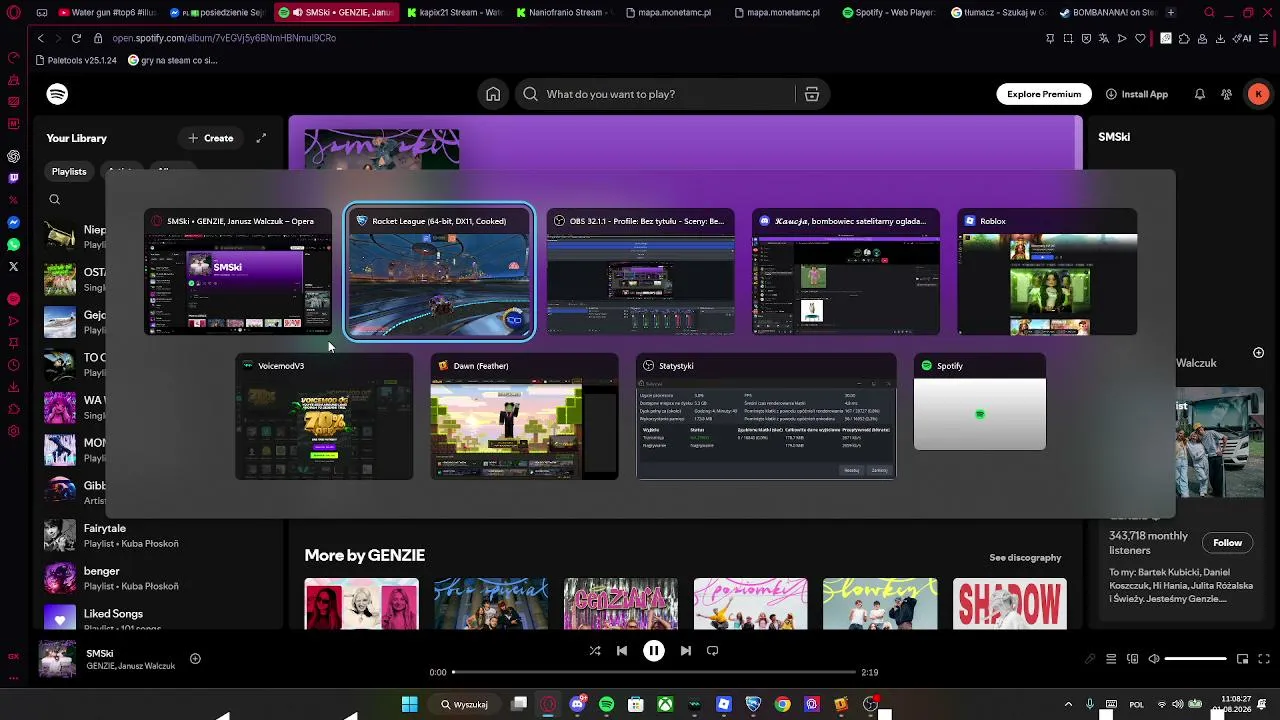This screenshot has height=720, width=1280.
Task: Click the Install App button
Action: point(1136,94)
